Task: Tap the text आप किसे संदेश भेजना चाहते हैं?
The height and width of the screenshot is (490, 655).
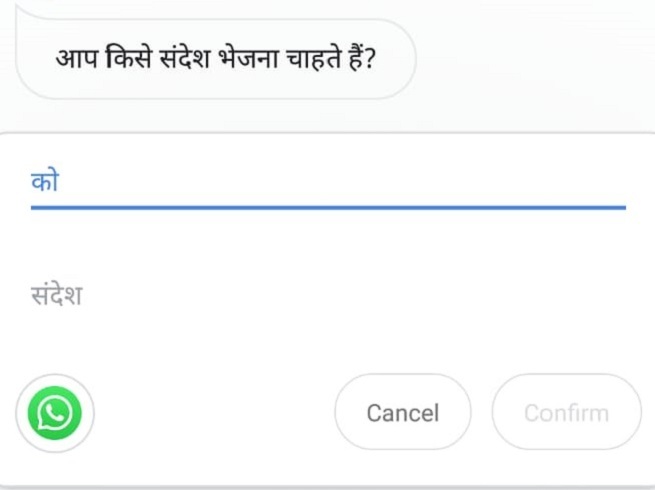Action: 215,58
